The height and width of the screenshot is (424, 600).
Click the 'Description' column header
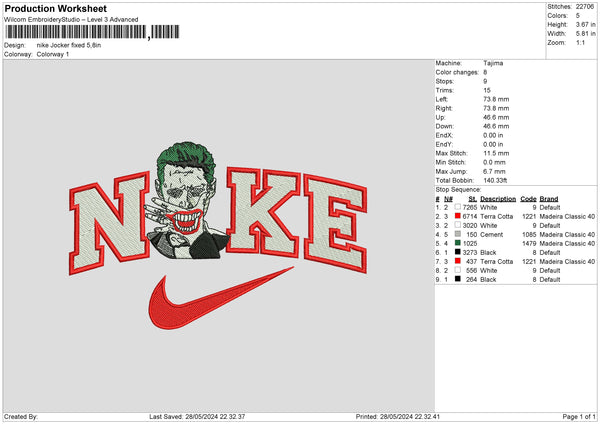point(498,199)
